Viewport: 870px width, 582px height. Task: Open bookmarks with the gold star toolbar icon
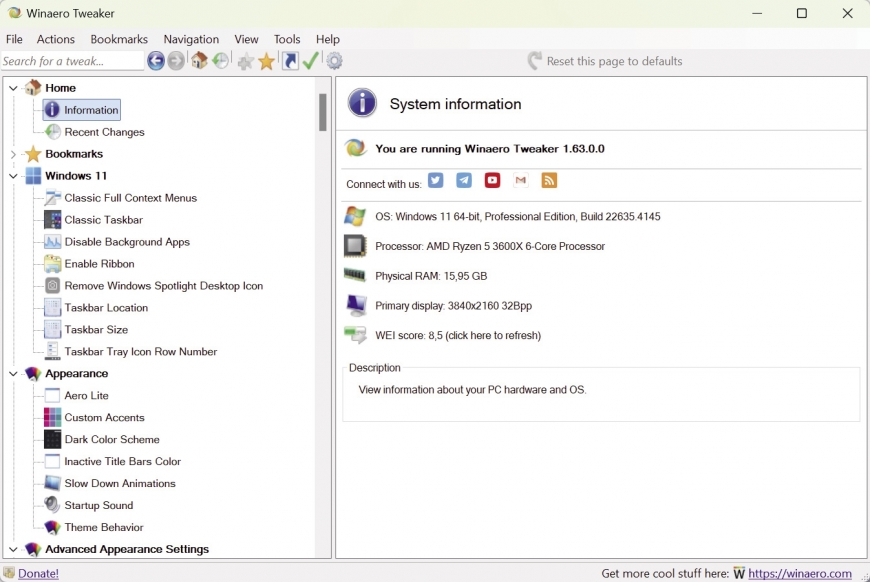267,61
